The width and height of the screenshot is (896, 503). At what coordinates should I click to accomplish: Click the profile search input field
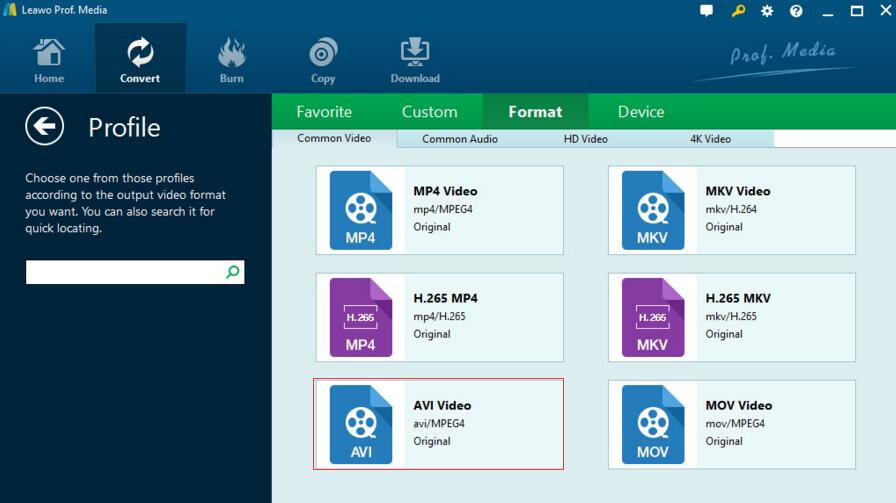124,272
